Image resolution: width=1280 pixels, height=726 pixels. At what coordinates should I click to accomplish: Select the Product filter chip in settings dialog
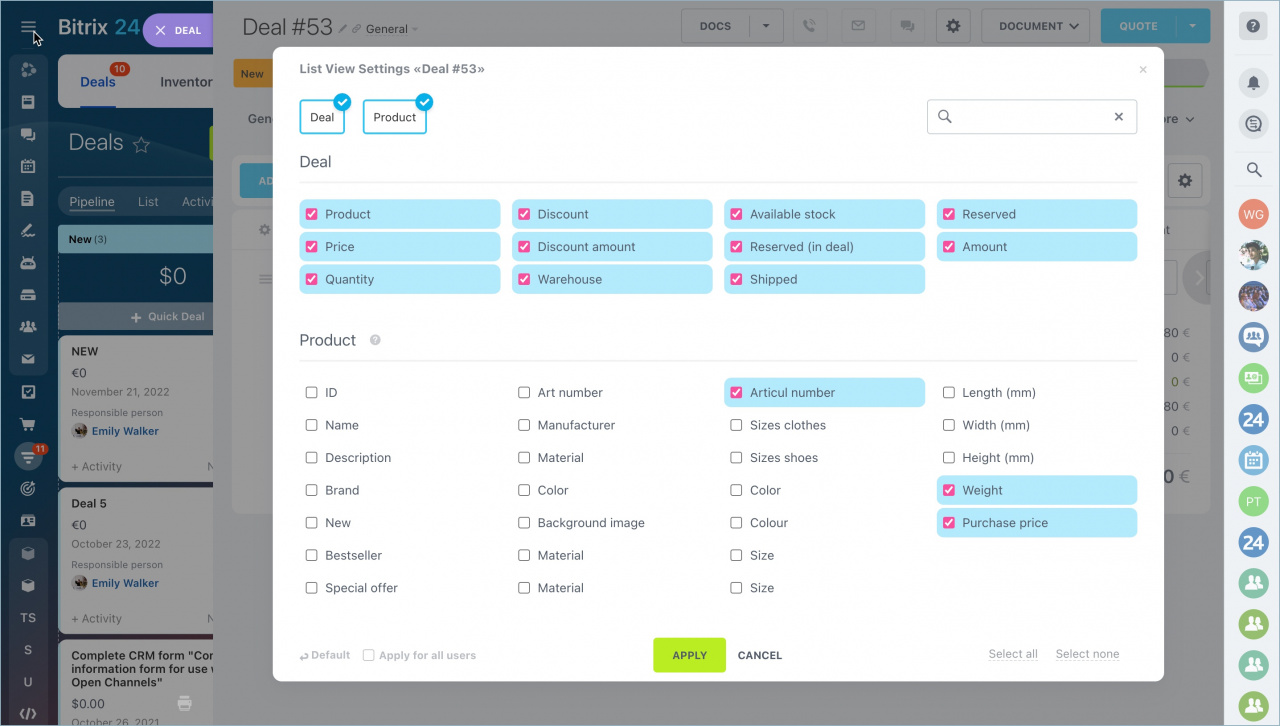point(395,116)
